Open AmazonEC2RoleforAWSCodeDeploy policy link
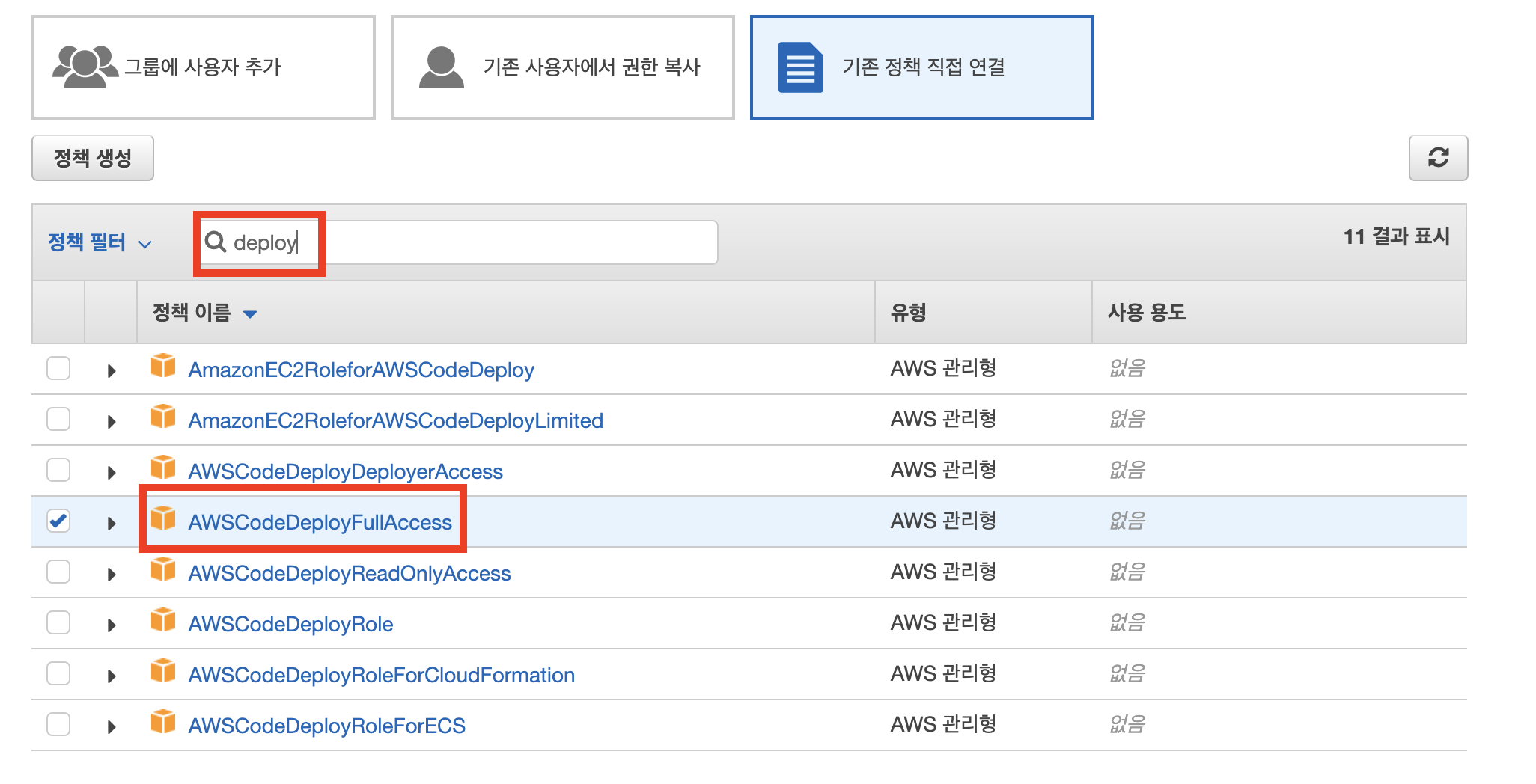This screenshot has height=784, width=1536. point(361,370)
